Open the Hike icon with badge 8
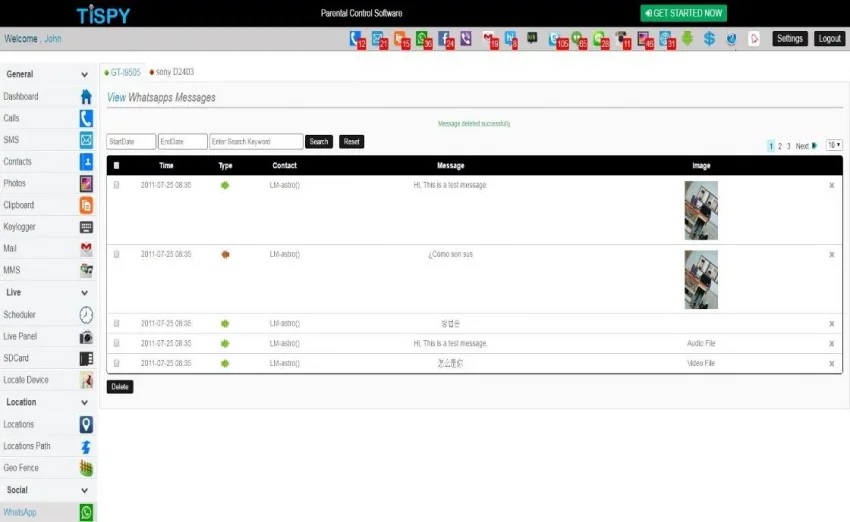 point(511,40)
